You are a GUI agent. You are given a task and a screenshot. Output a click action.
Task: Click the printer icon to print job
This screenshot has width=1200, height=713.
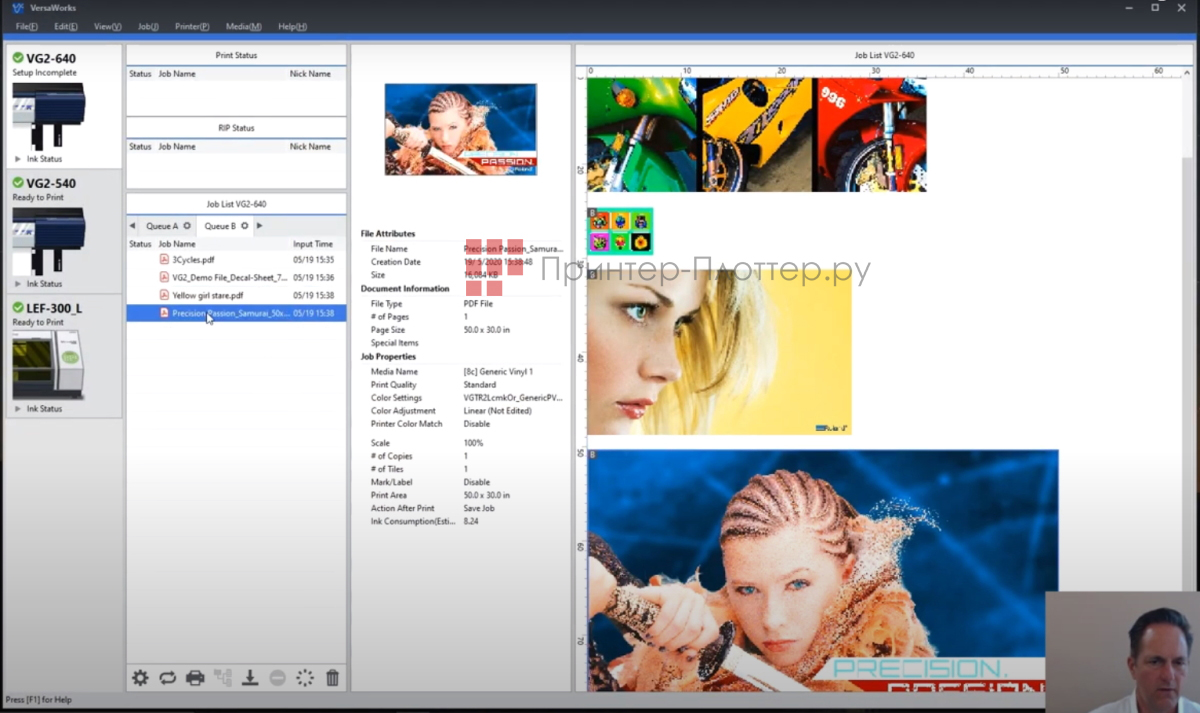195,678
